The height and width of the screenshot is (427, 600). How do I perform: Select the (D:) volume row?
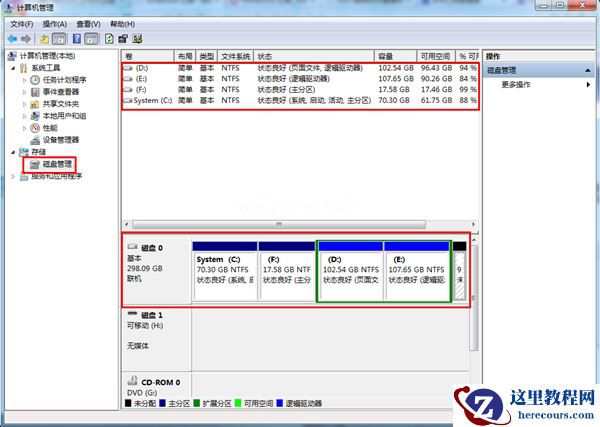(300, 68)
